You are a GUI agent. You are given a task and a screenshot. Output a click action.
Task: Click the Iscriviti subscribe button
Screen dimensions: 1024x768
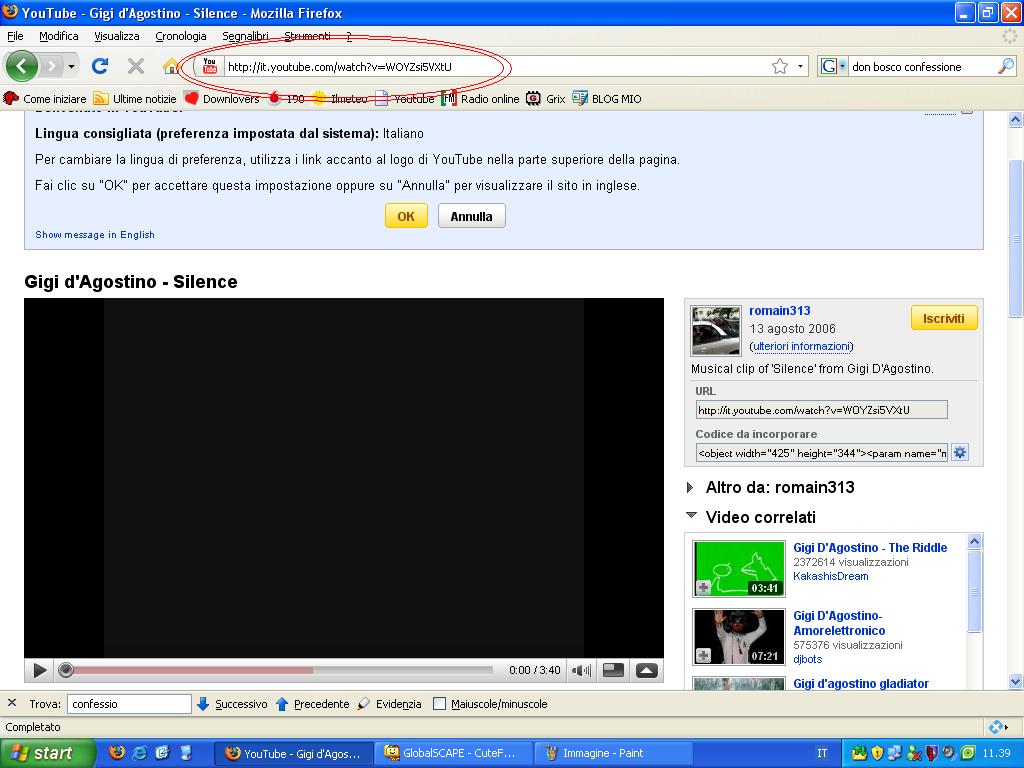pos(944,318)
